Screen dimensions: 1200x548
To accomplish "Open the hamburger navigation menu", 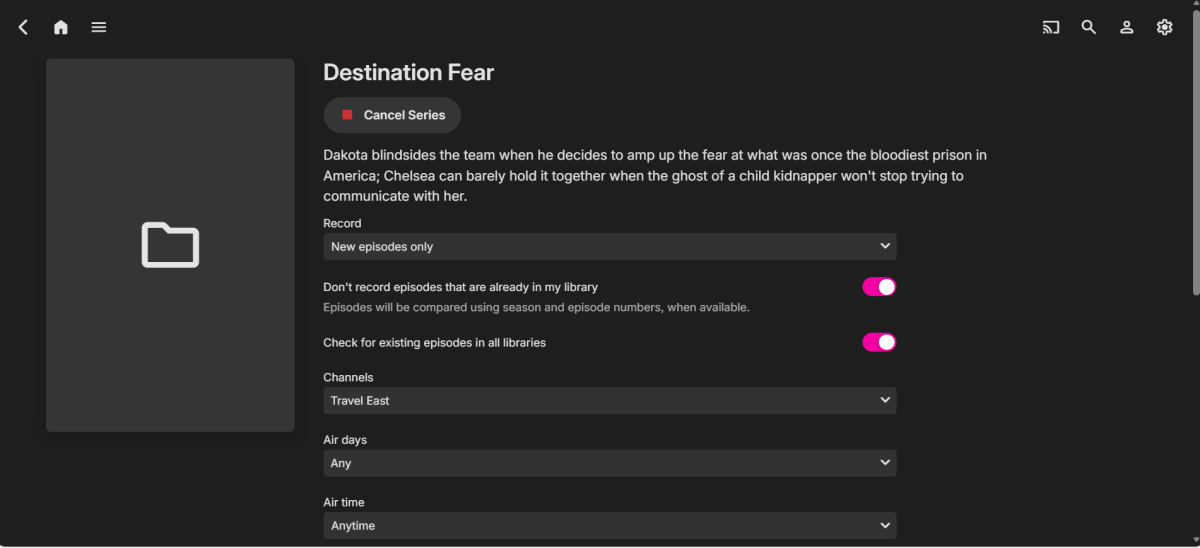I will [99, 27].
